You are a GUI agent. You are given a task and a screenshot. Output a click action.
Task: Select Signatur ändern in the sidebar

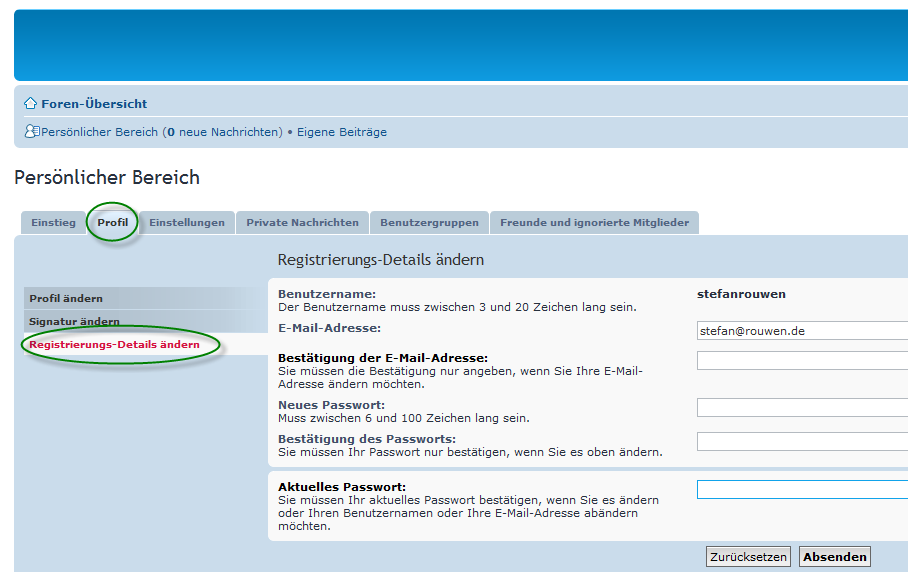(74, 322)
